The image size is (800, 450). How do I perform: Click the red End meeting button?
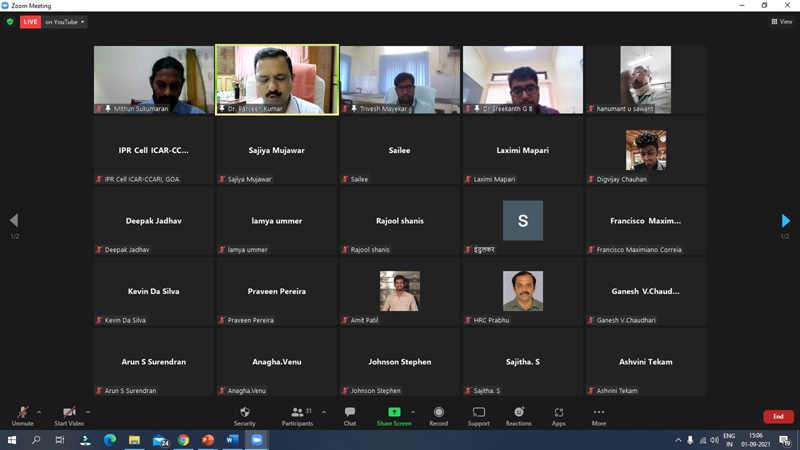tap(778, 416)
